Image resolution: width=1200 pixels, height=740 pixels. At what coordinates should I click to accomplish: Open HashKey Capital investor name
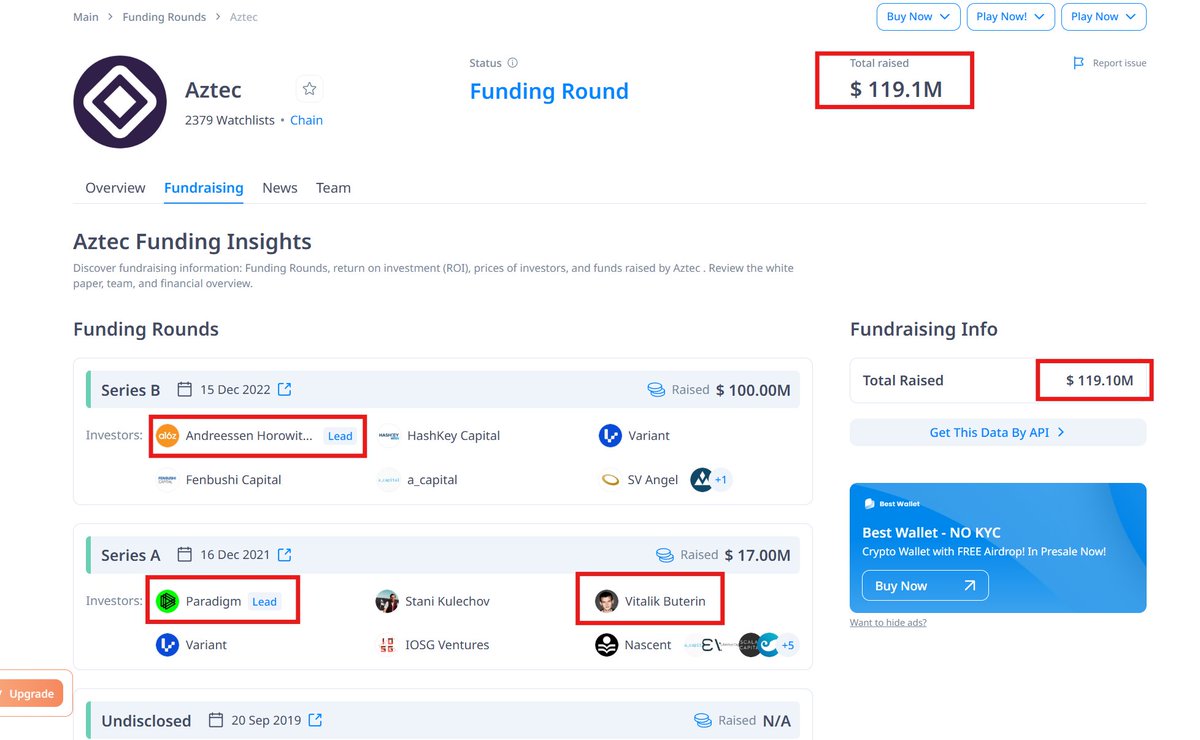coord(453,436)
